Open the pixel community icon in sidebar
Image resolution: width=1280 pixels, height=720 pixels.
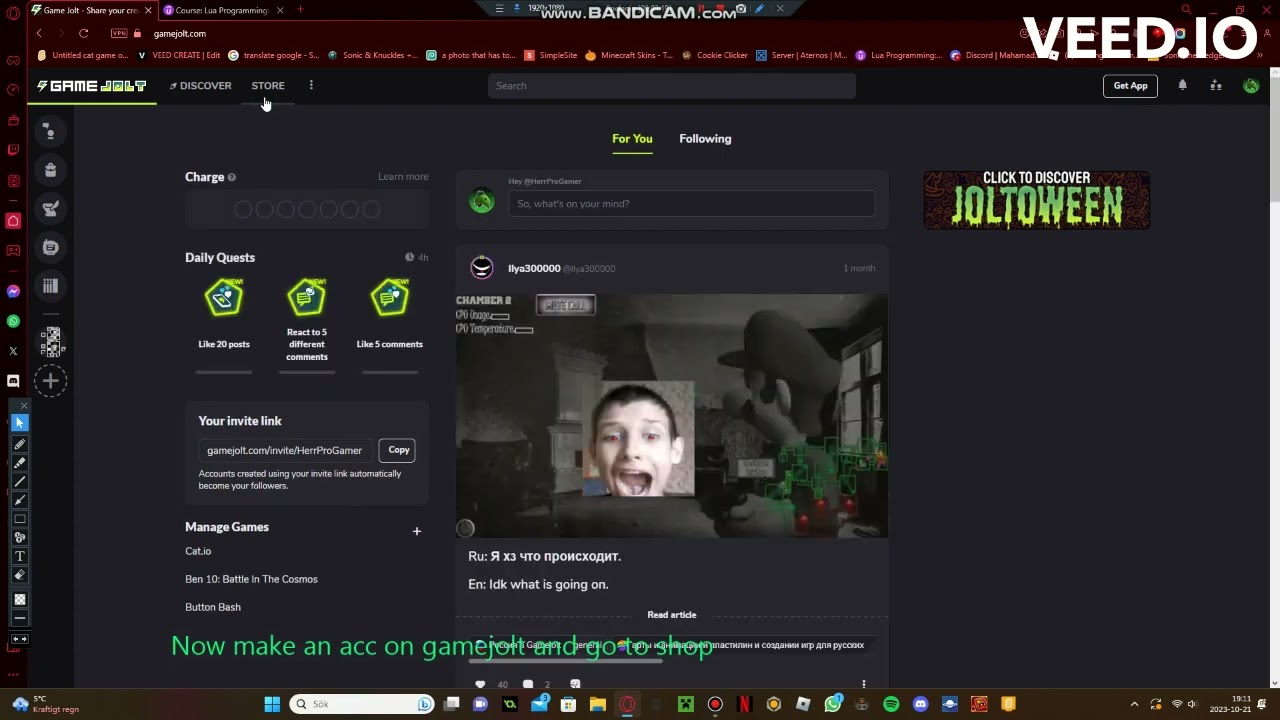click(x=51, y=342)
